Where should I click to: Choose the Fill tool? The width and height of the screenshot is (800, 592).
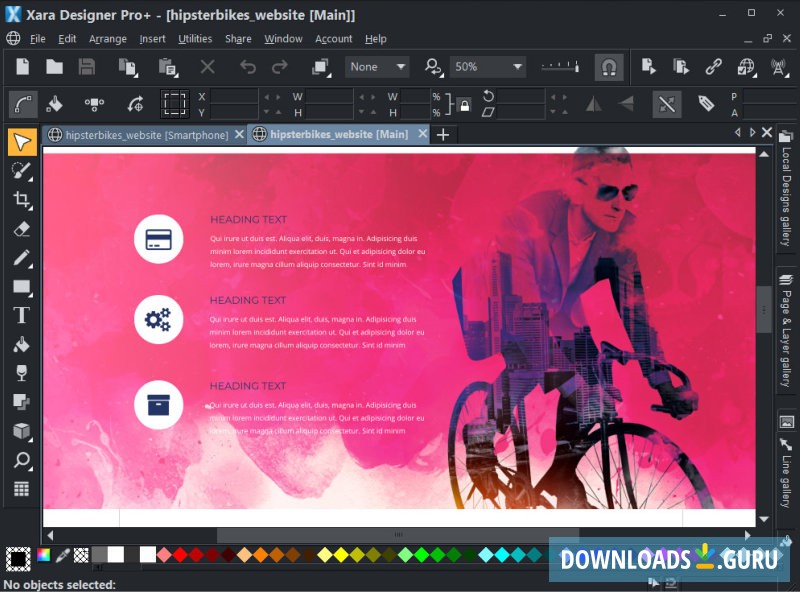pos(22,343)
